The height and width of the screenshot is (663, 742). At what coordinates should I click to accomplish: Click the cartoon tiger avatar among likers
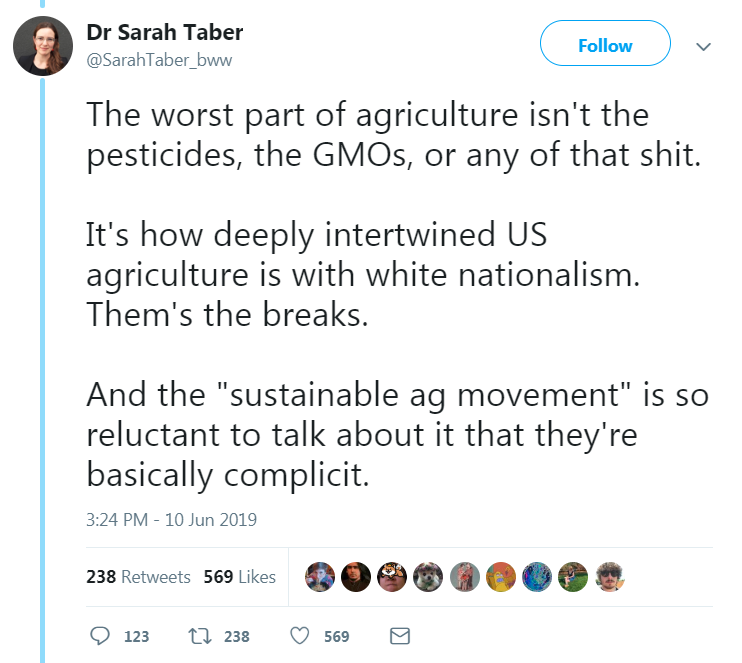click(392, 577)
